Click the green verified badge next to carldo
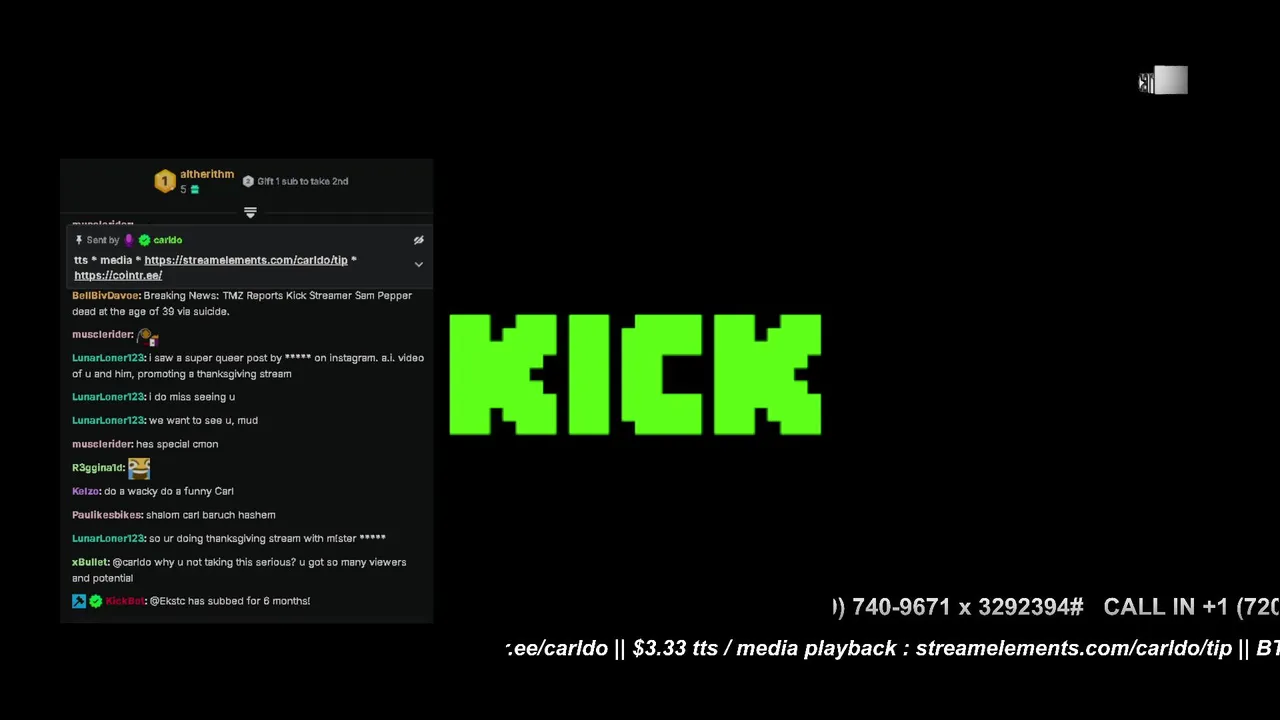 coord(145,240)
